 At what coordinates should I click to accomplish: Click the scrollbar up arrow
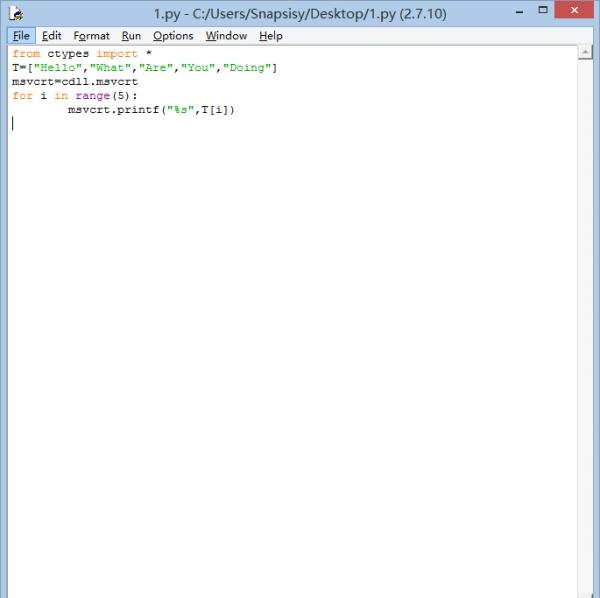pyautogui.click(x=585, y=52)
